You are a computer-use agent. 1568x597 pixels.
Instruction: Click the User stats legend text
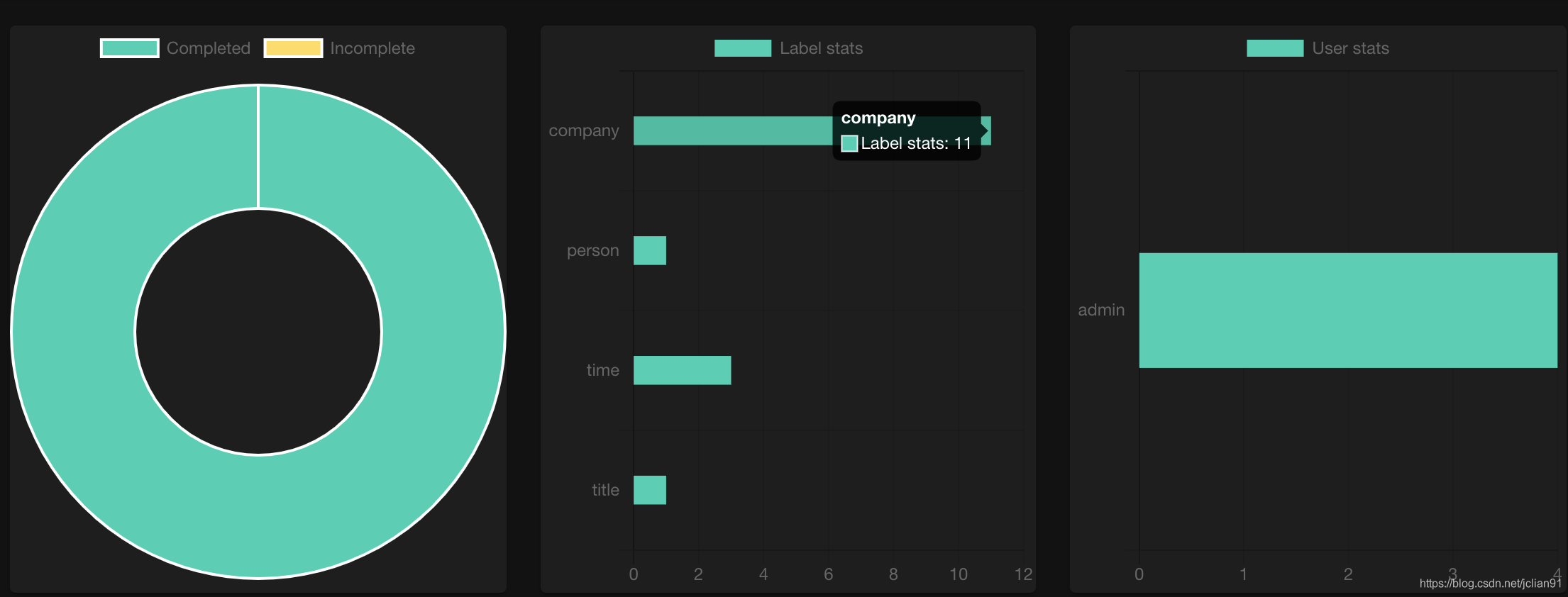point(1351,48)
